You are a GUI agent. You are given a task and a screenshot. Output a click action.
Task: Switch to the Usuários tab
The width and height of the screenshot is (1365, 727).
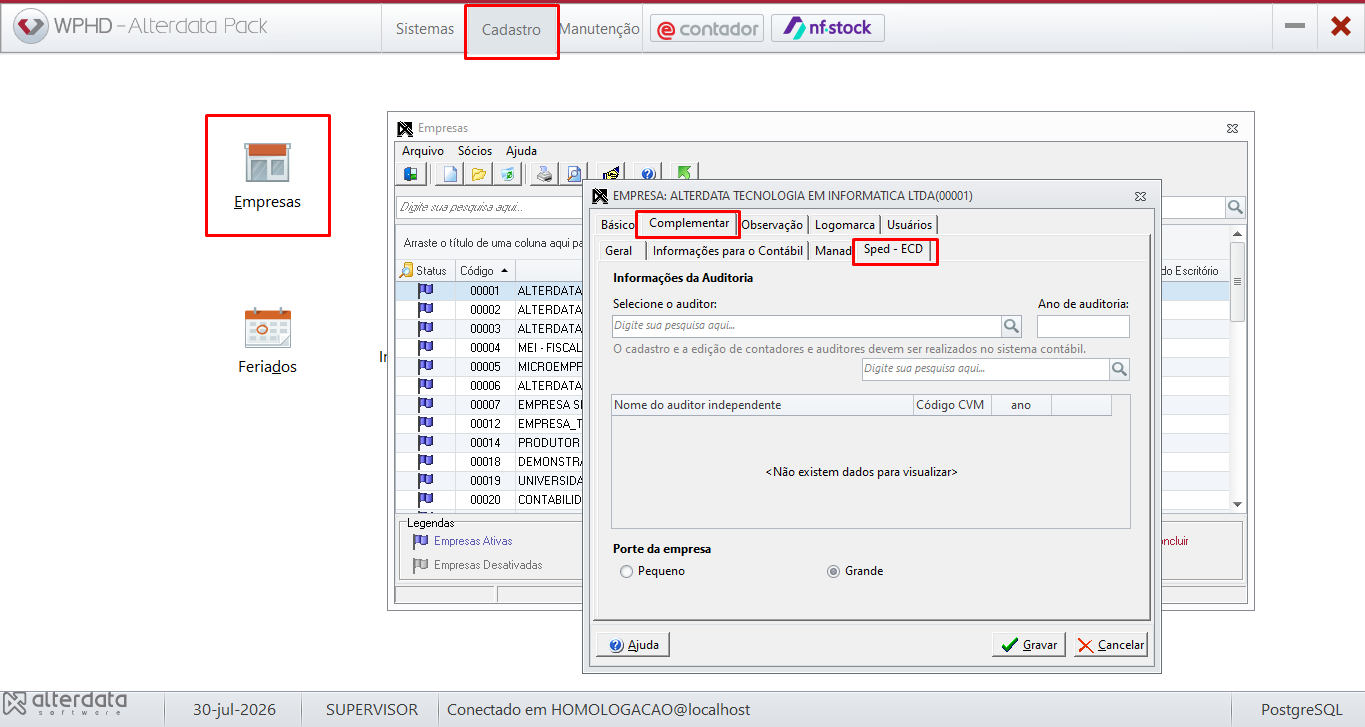point(909,225)
